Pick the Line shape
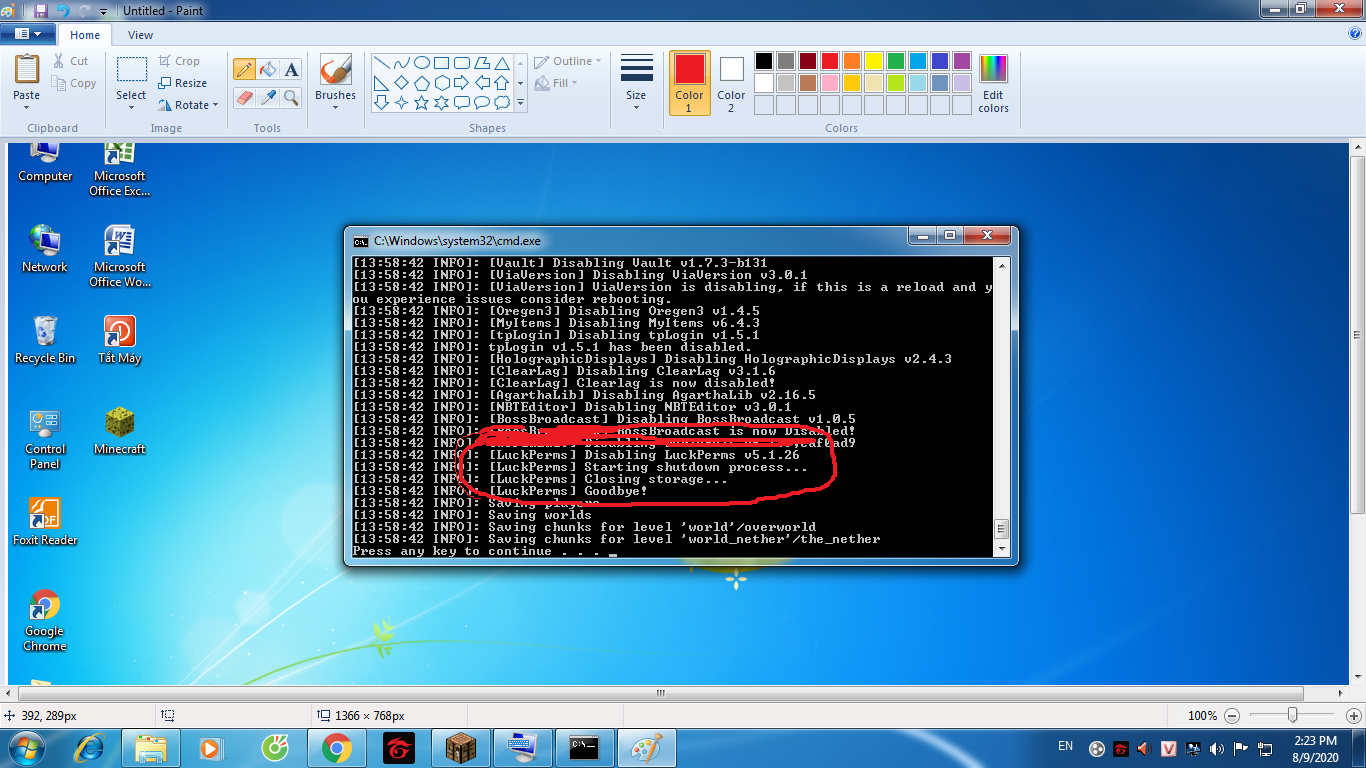 pos(381,62)
